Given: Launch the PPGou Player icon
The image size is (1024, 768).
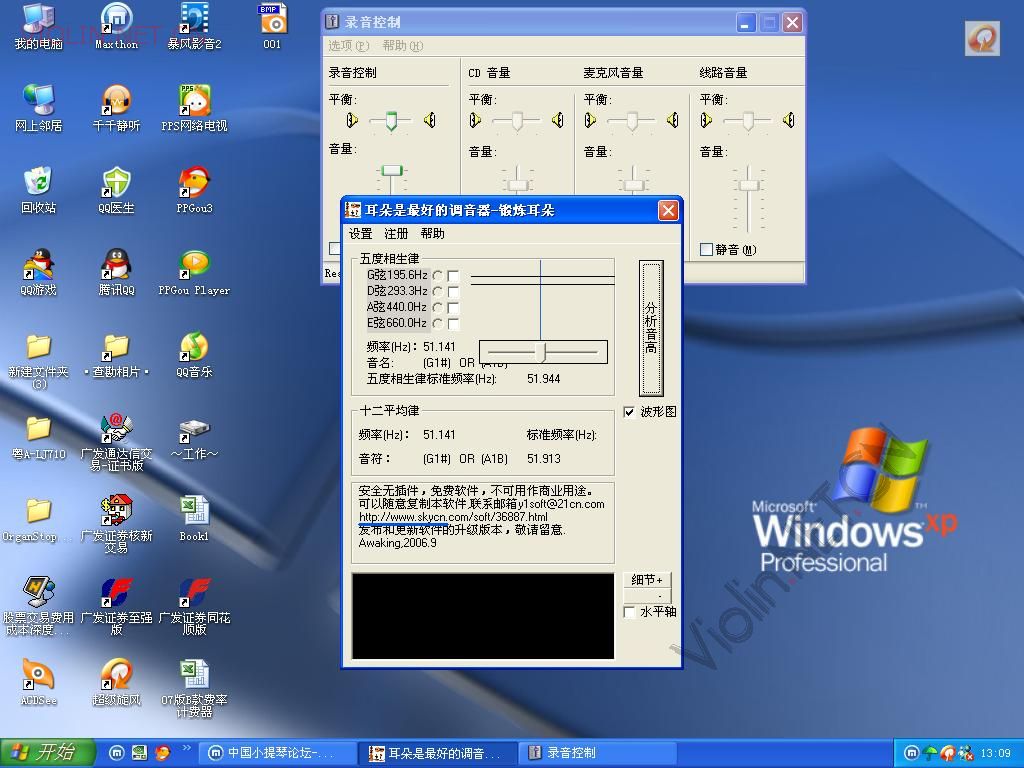Looking at the screenshot, I should (x=195, y=272).
